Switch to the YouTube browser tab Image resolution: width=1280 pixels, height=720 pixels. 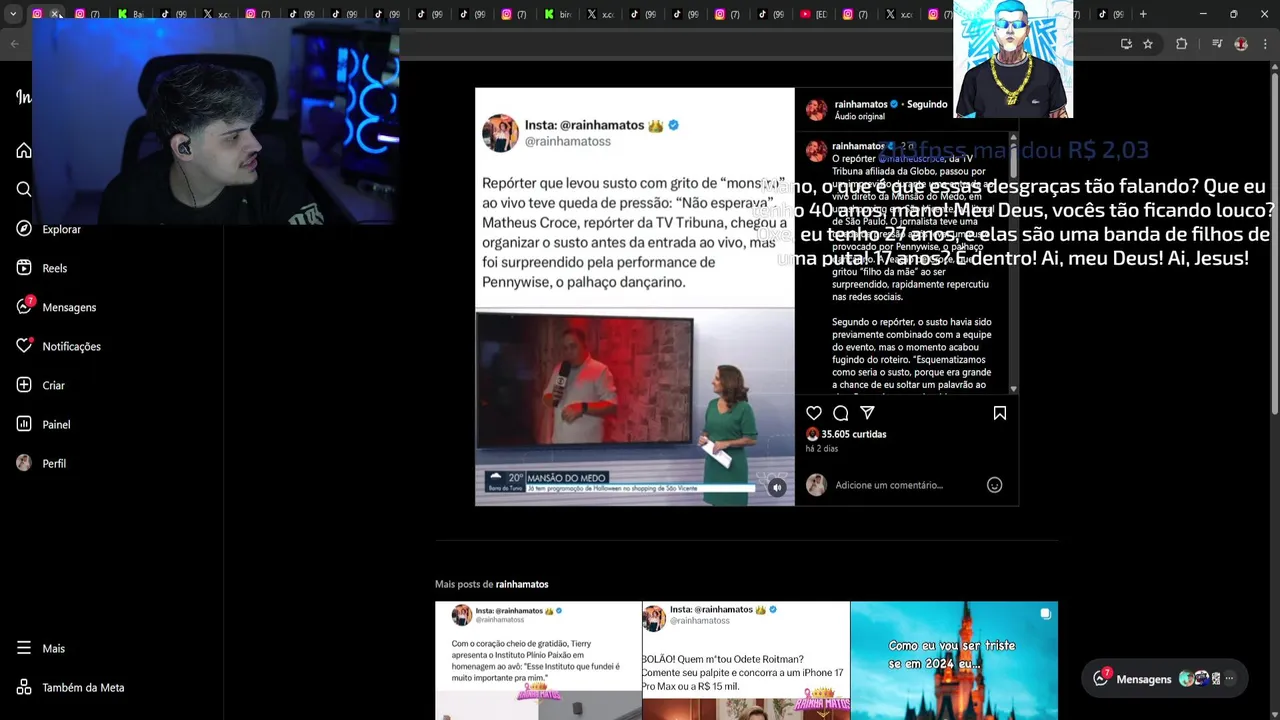pyautogui.click(x=806, y=14)
